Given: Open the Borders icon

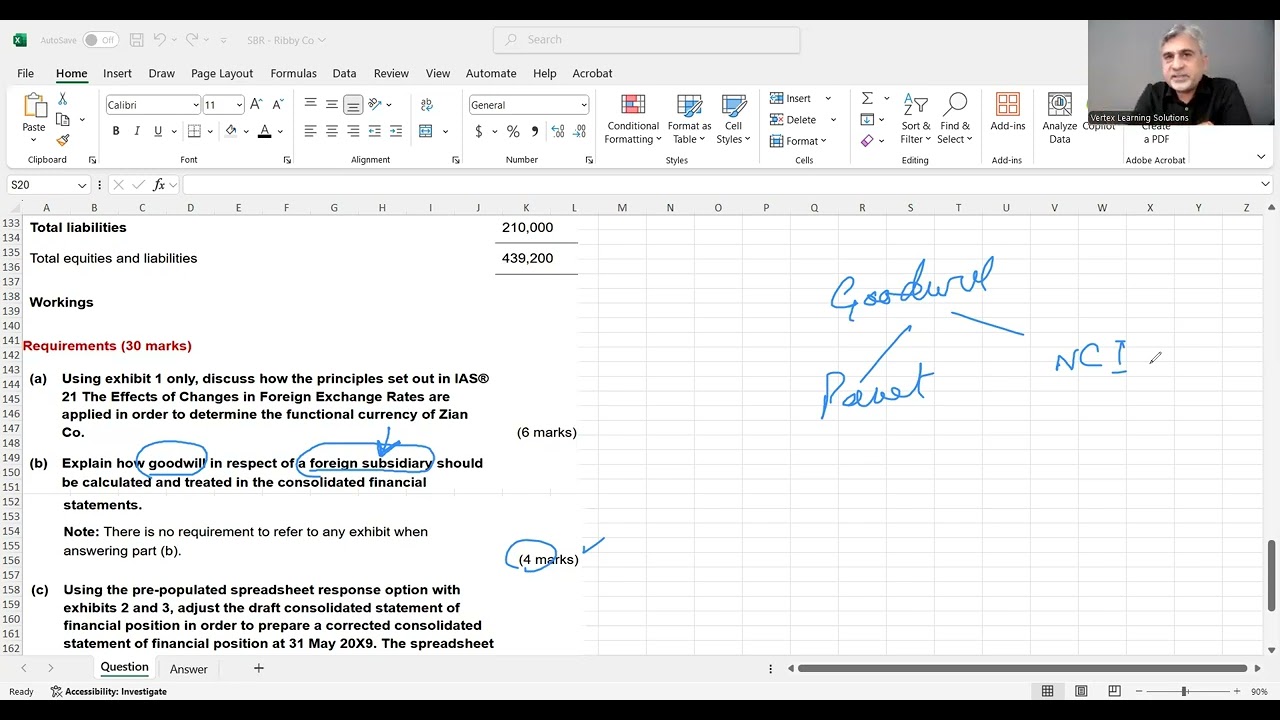Looking at the screenshot, I should tap(194, 131).
